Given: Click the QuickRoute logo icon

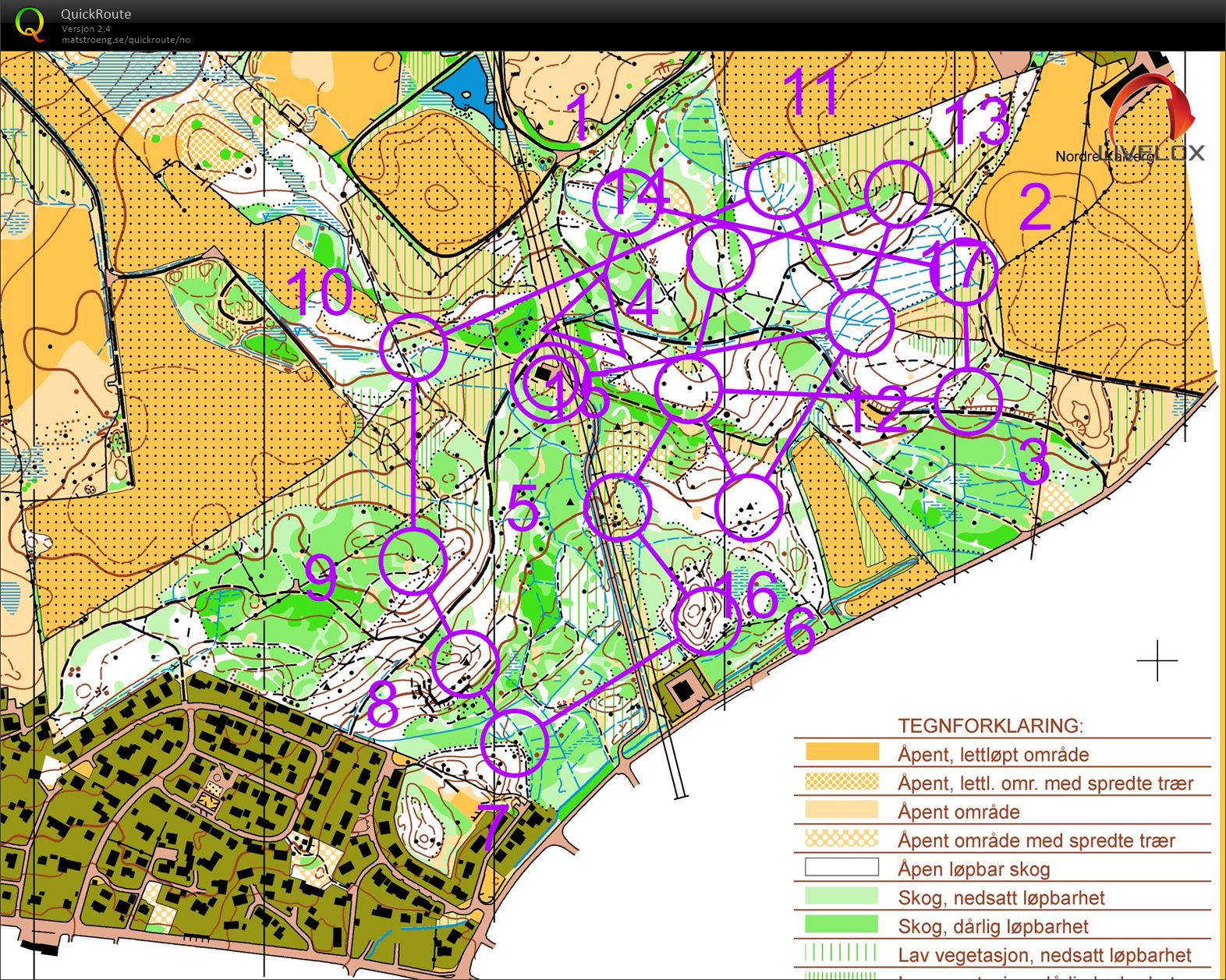Looking at the screenshot, I should [30, 24].
